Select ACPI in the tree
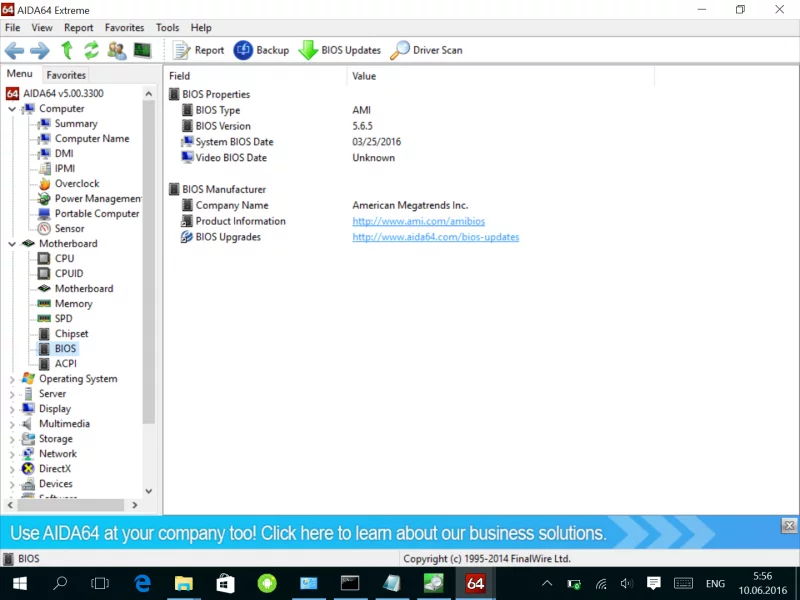 tap(66, 364)
